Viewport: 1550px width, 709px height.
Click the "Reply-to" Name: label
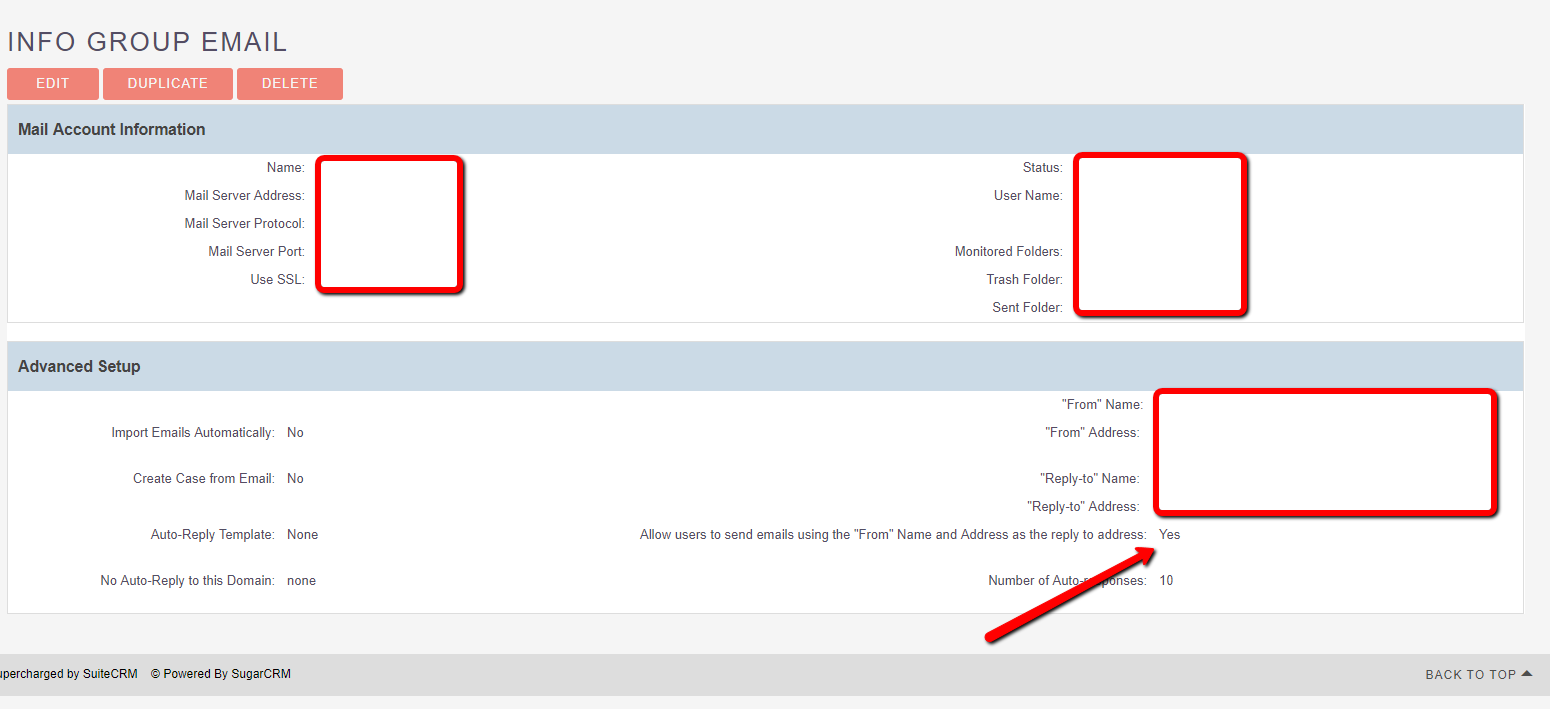tap(1090, 479)
